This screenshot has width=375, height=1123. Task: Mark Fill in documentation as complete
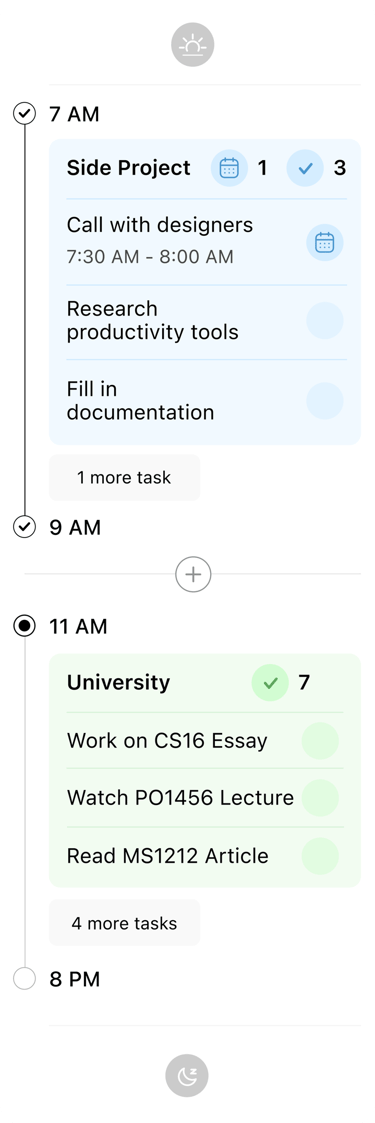325,400
